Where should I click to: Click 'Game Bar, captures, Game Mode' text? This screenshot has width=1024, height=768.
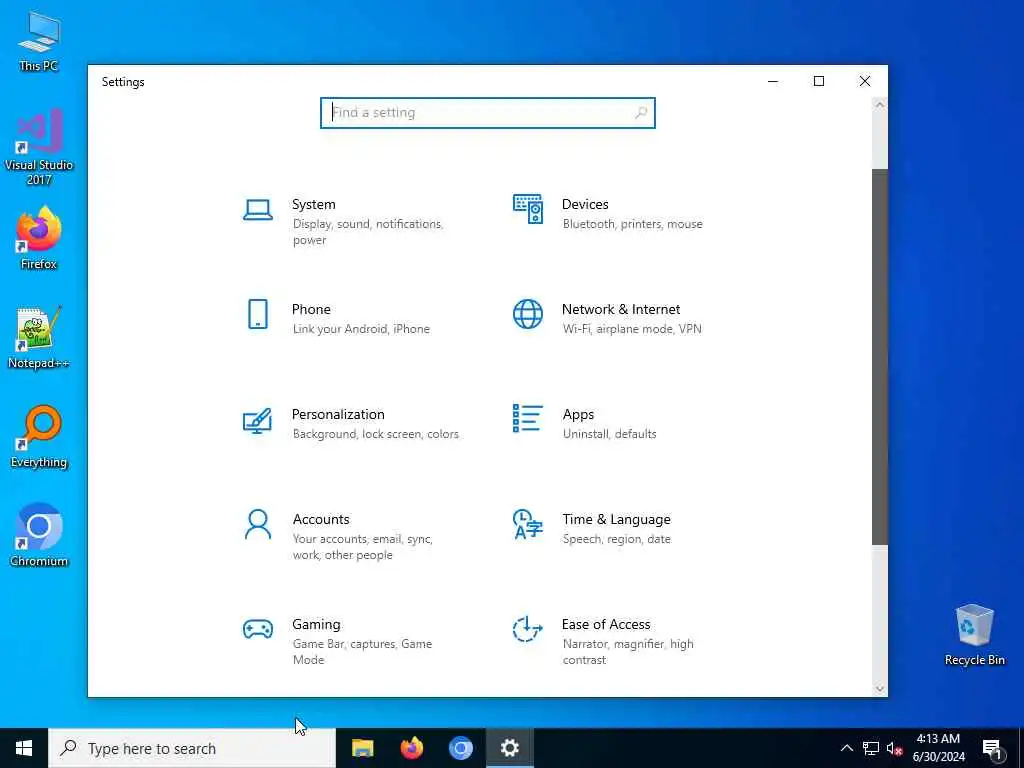coord(362,652)
